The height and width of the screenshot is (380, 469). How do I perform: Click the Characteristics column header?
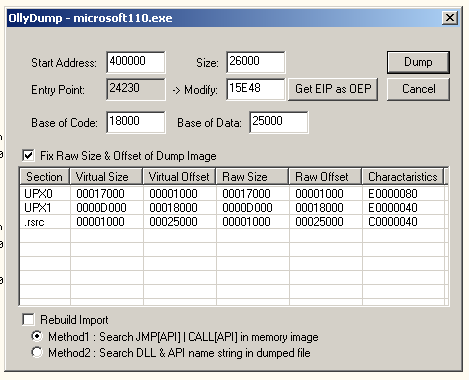[x=403, y=177]
